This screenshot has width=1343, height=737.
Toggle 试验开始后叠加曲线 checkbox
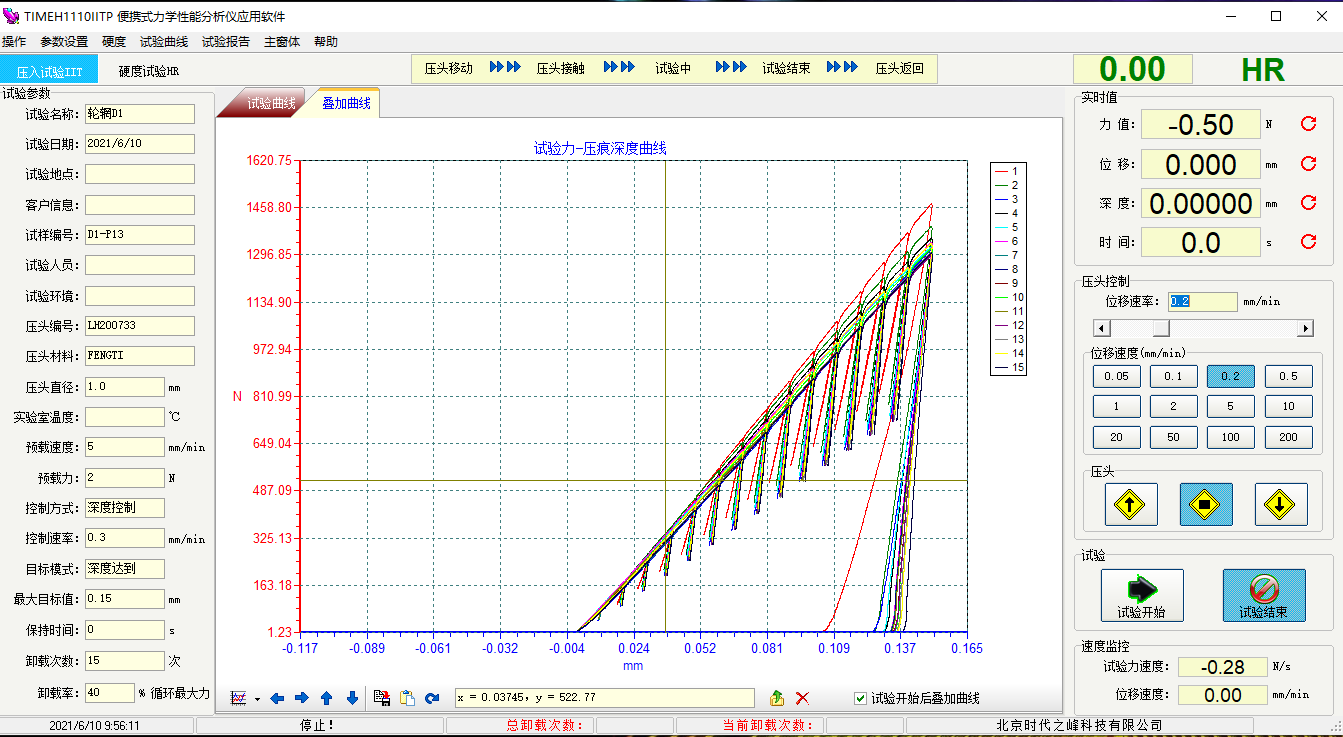click(860, 698)
